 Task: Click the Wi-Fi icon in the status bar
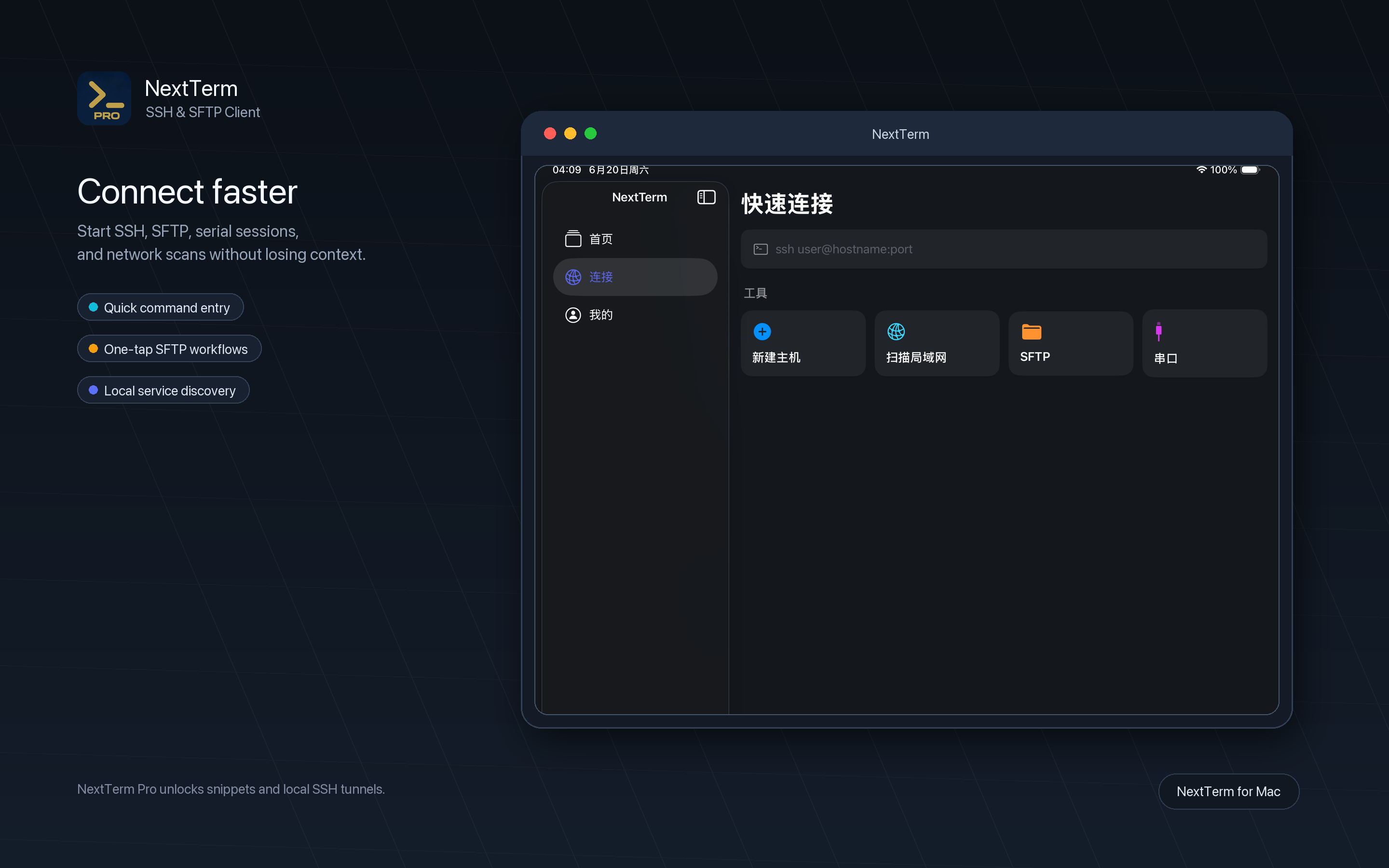pyautogui.click(x=1201, y=170)
